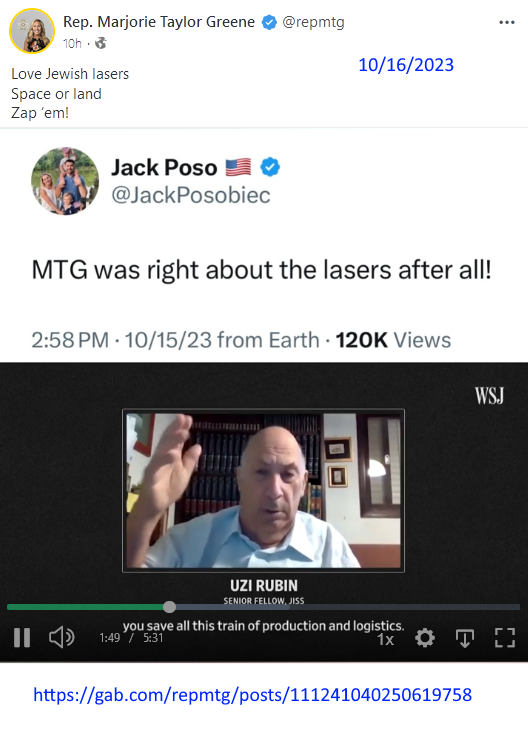
Task: Open the gab.com/repmtg post link
Action: pyautogui.click(x=253, y=695)
